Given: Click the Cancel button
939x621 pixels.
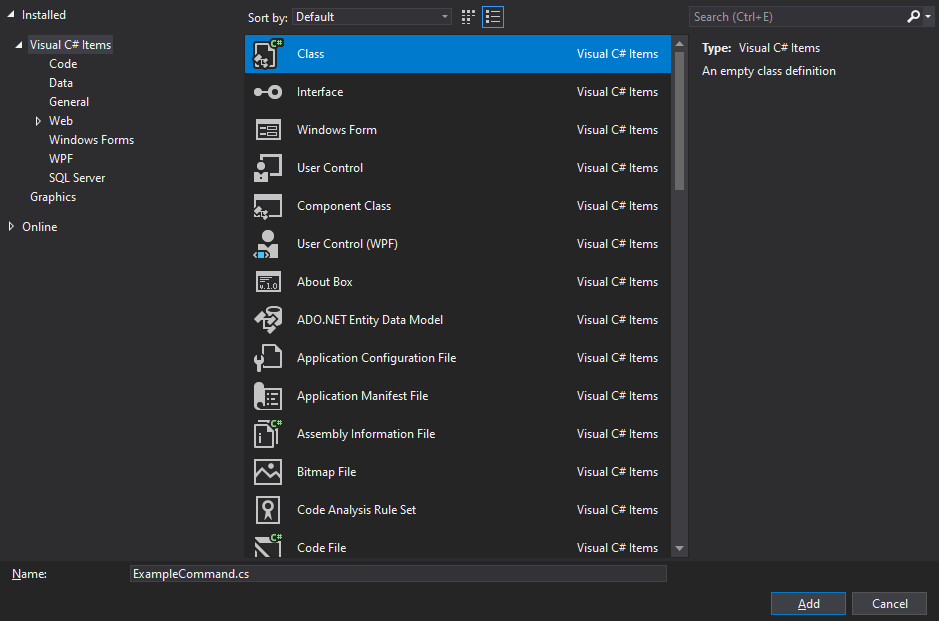Looking at the screenshot, I should (x=889, y=604).
